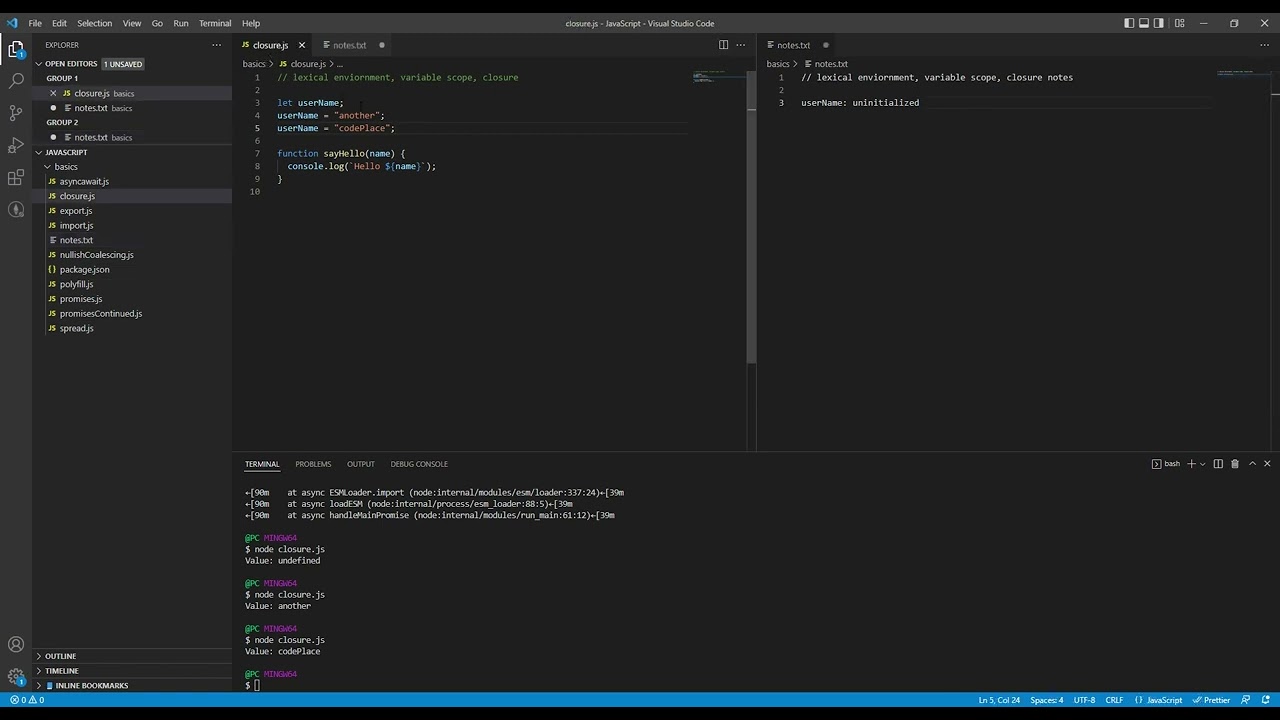Change Spaces: 4 indentation setting
This screenshot has height=720, width=1280.
(x=1047, y=700)
